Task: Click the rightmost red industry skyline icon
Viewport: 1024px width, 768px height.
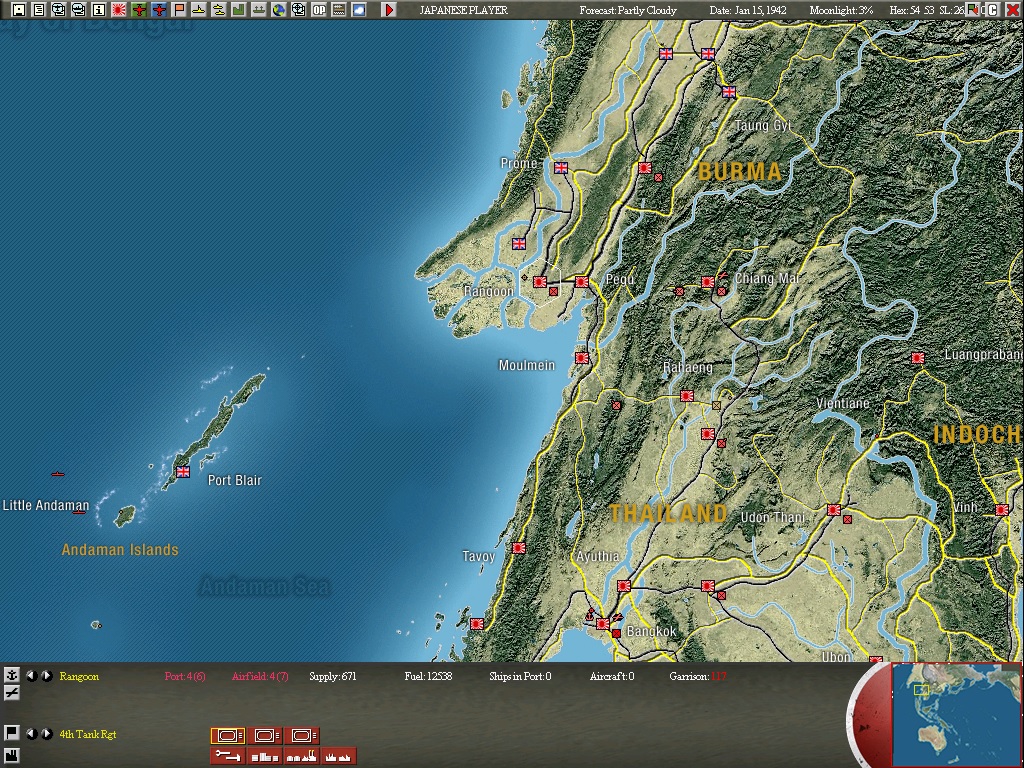Action: (x=339, y=756)
